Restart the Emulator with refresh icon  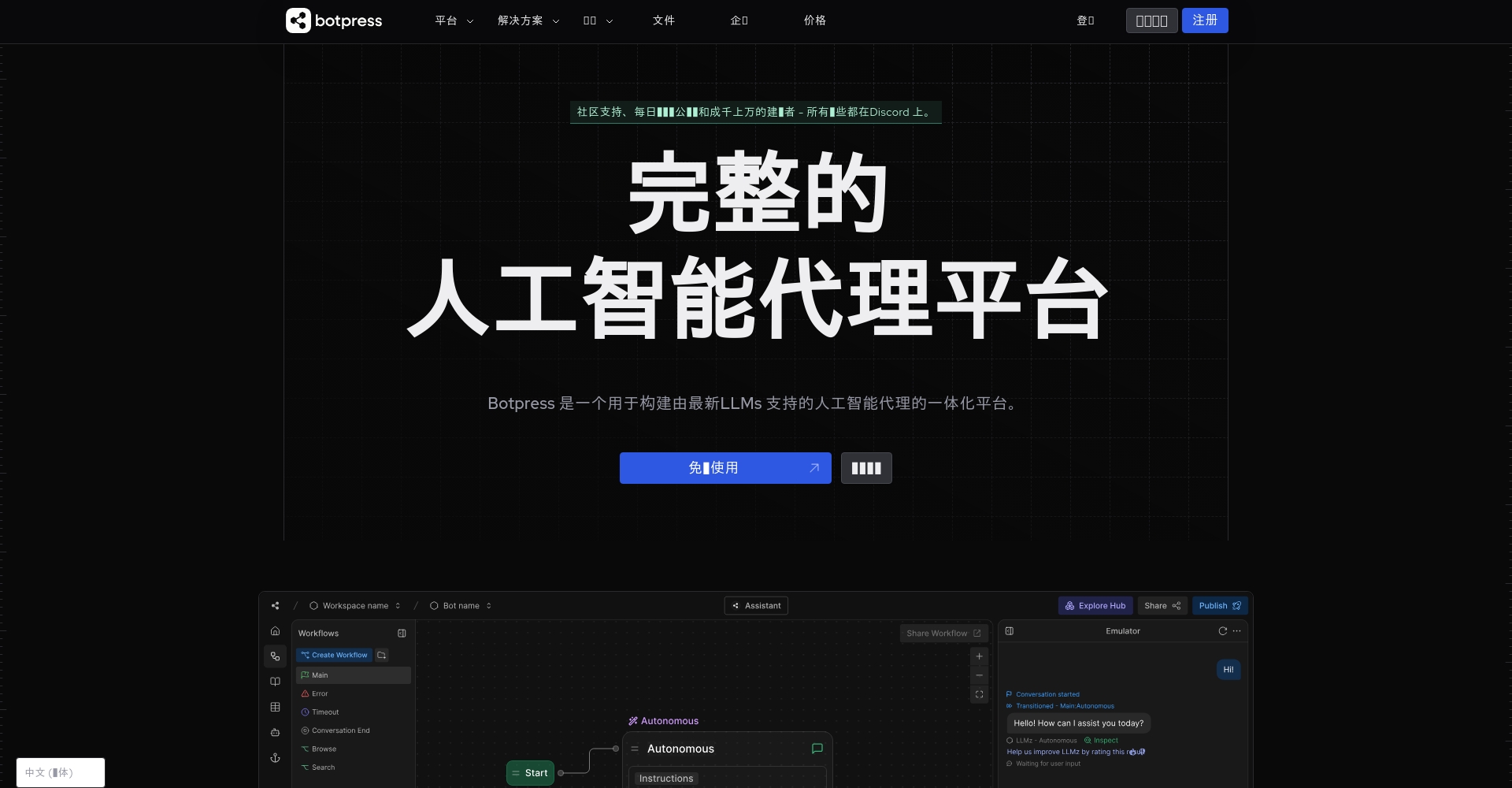tap(1222, 631)
